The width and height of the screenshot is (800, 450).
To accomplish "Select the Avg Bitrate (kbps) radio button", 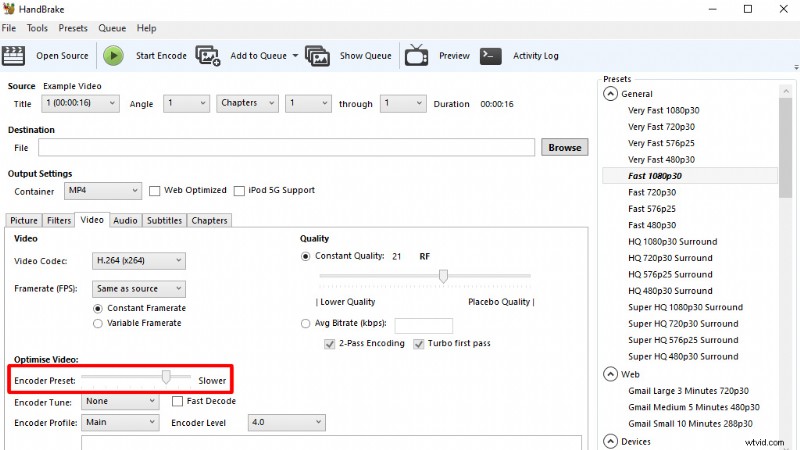I will click(305, 323).
